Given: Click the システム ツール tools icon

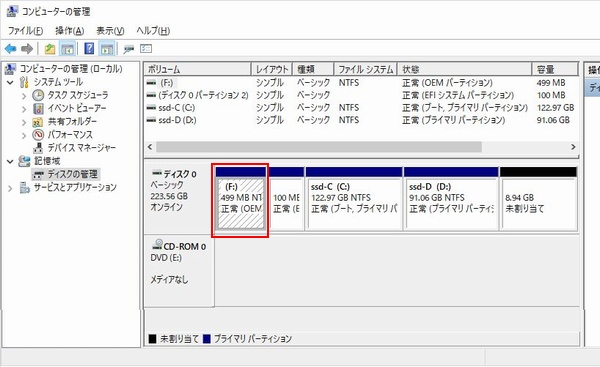Looking at the screenshot, I should point(24,82).
